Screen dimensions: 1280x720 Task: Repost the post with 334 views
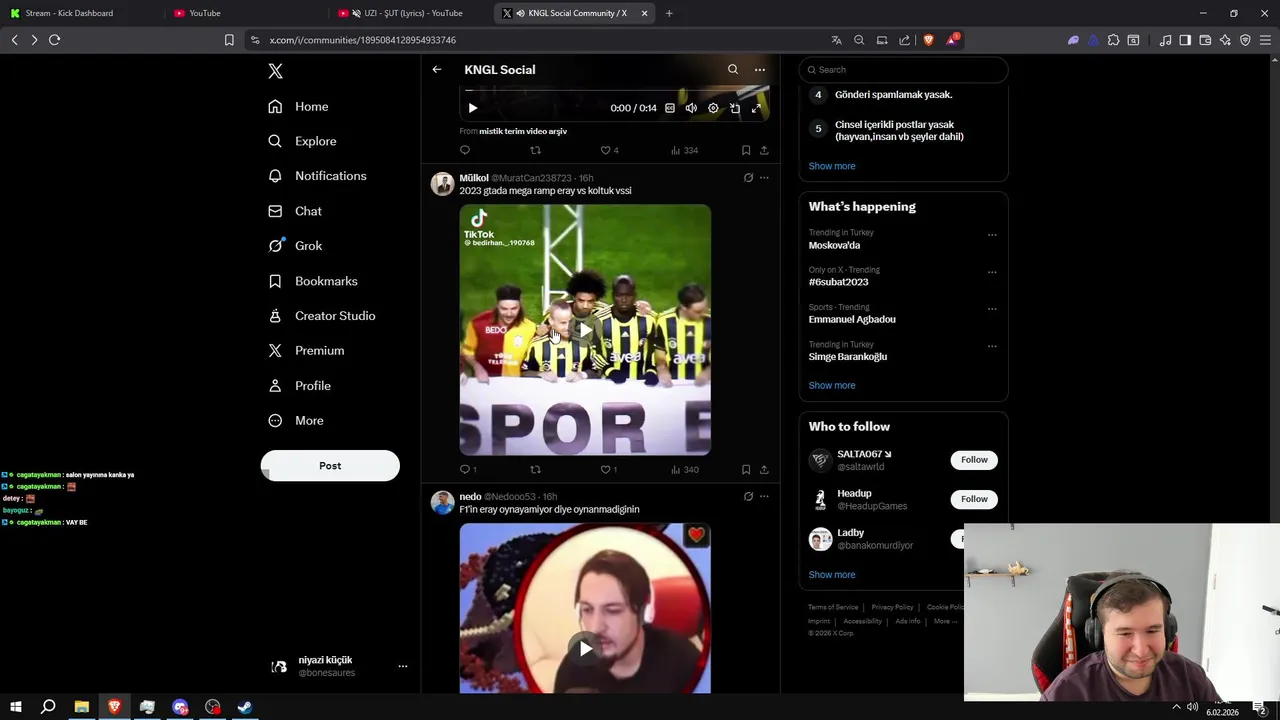pyautogui.click(x=535, y=150)
